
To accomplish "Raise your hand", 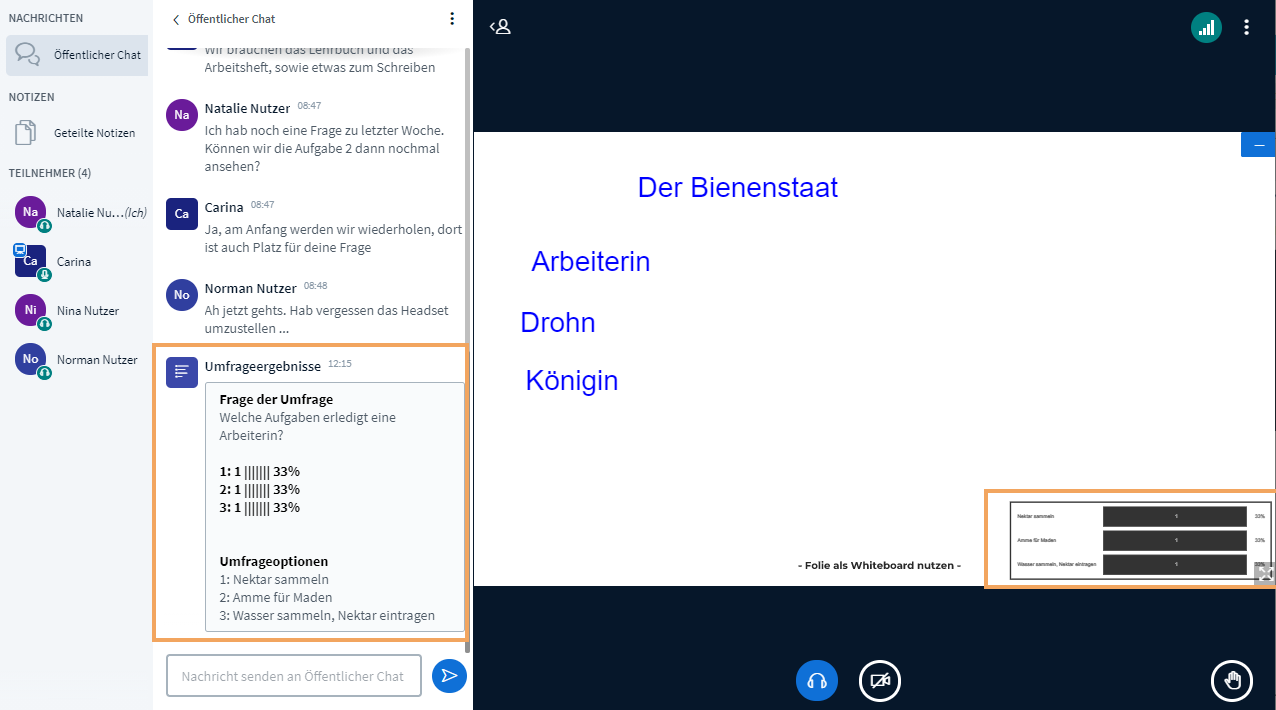I will (1232, 680).
